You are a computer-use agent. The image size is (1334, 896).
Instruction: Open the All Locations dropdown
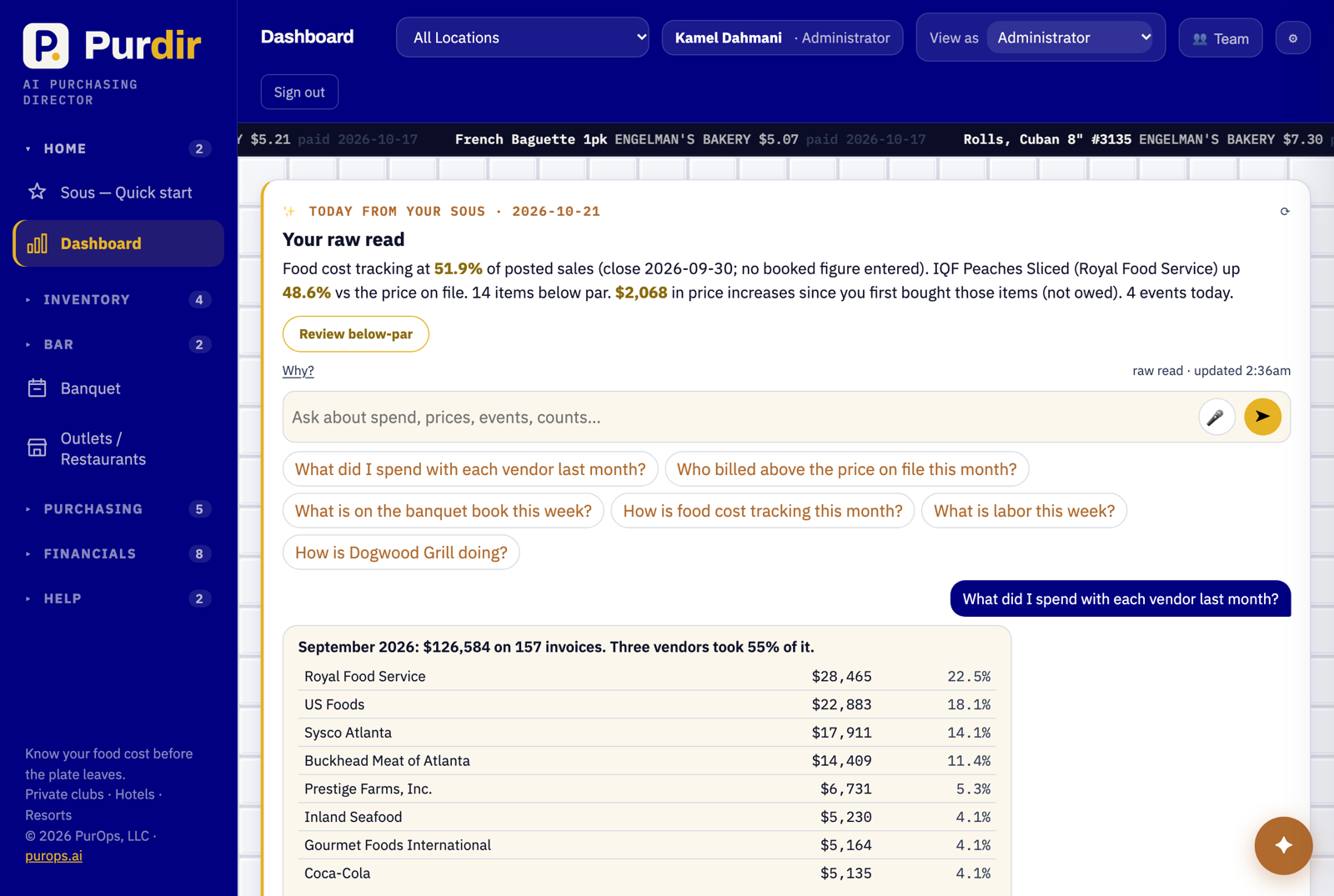pyautogui.click(x=523, y=38)
